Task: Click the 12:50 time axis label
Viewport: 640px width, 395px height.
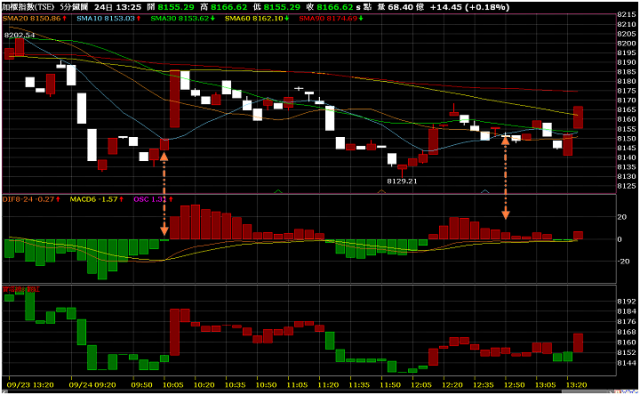Action: (514, 385)
